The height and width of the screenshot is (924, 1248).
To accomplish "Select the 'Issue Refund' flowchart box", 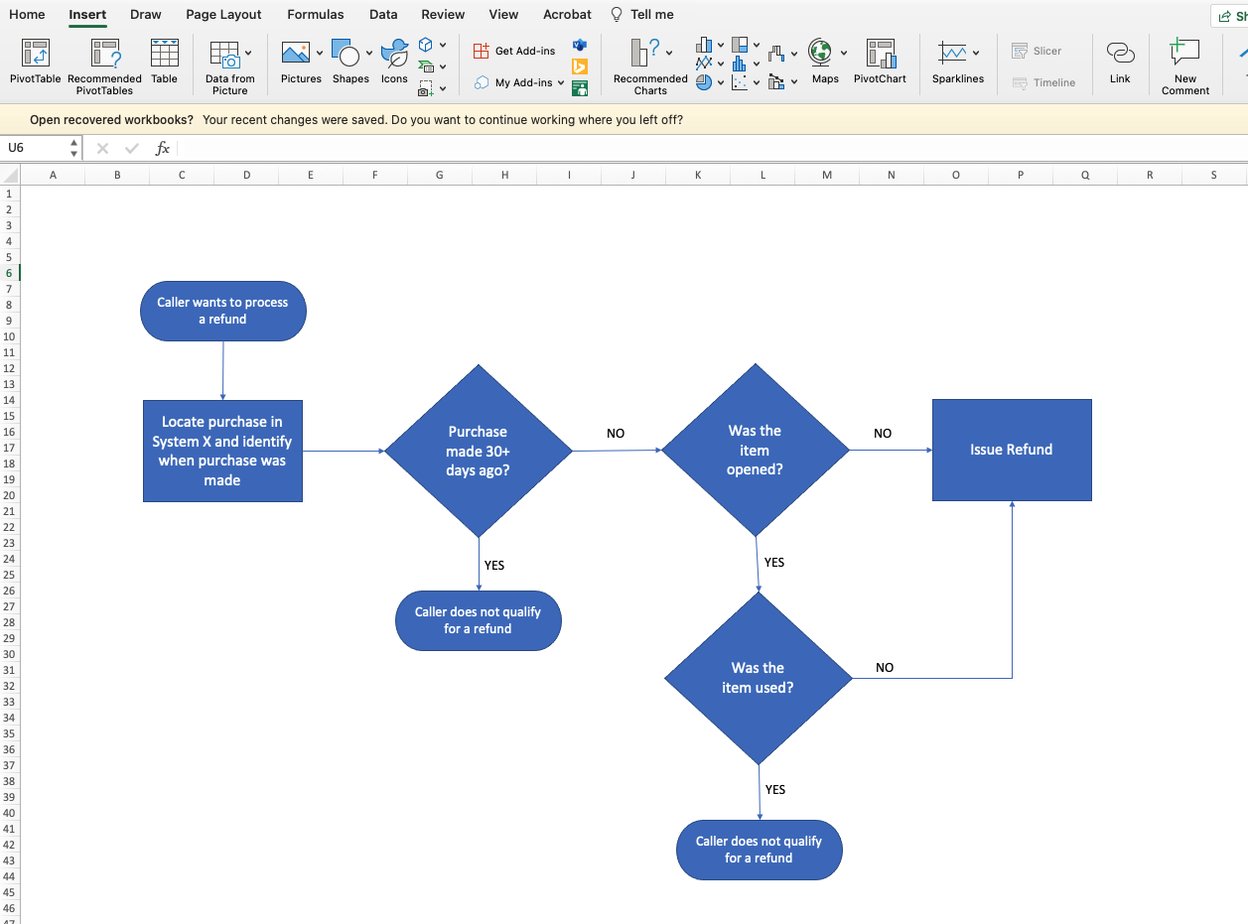I will (1011, 450).
